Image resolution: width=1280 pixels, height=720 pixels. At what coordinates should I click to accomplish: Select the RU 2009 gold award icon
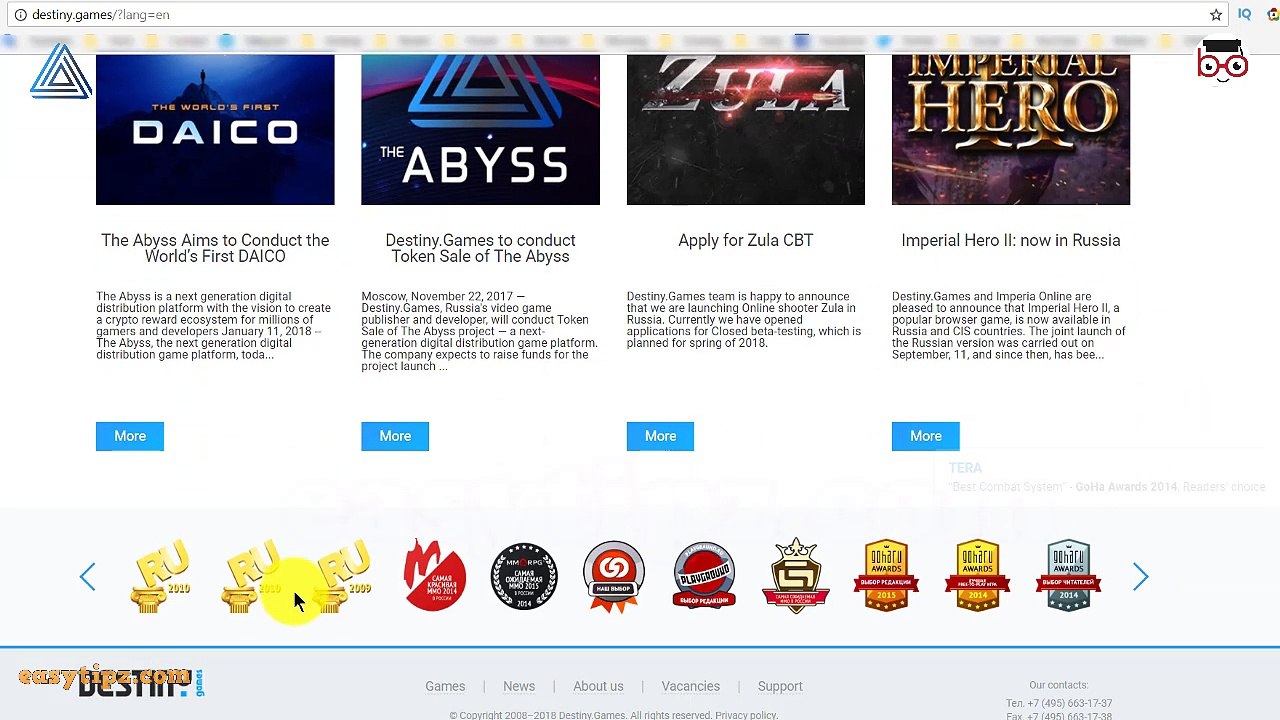(342, 576)
